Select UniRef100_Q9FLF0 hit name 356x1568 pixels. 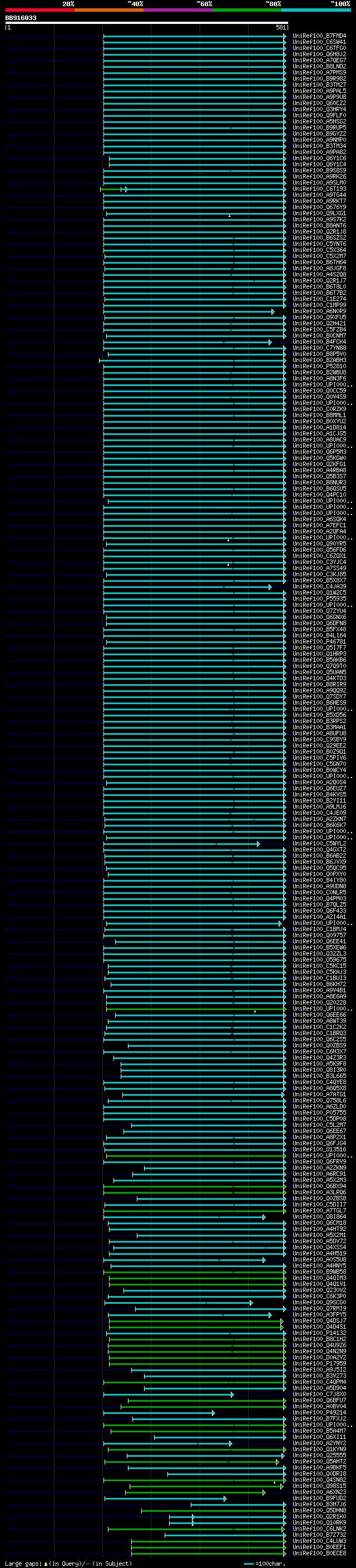click(x=319, y=116)
